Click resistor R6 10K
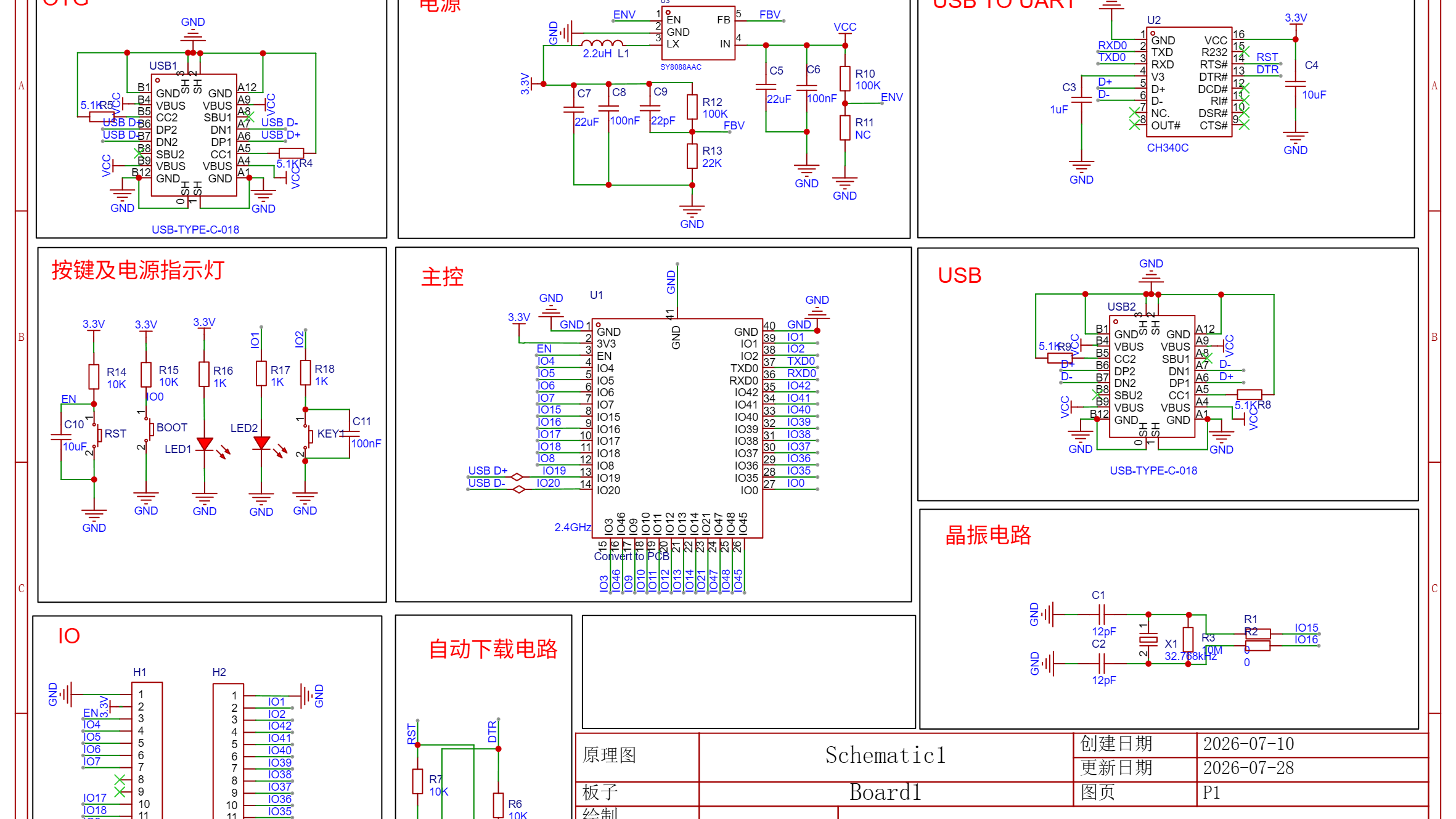Image resolution: width=1456 pixels, height=819 pixels. point(499,805)
